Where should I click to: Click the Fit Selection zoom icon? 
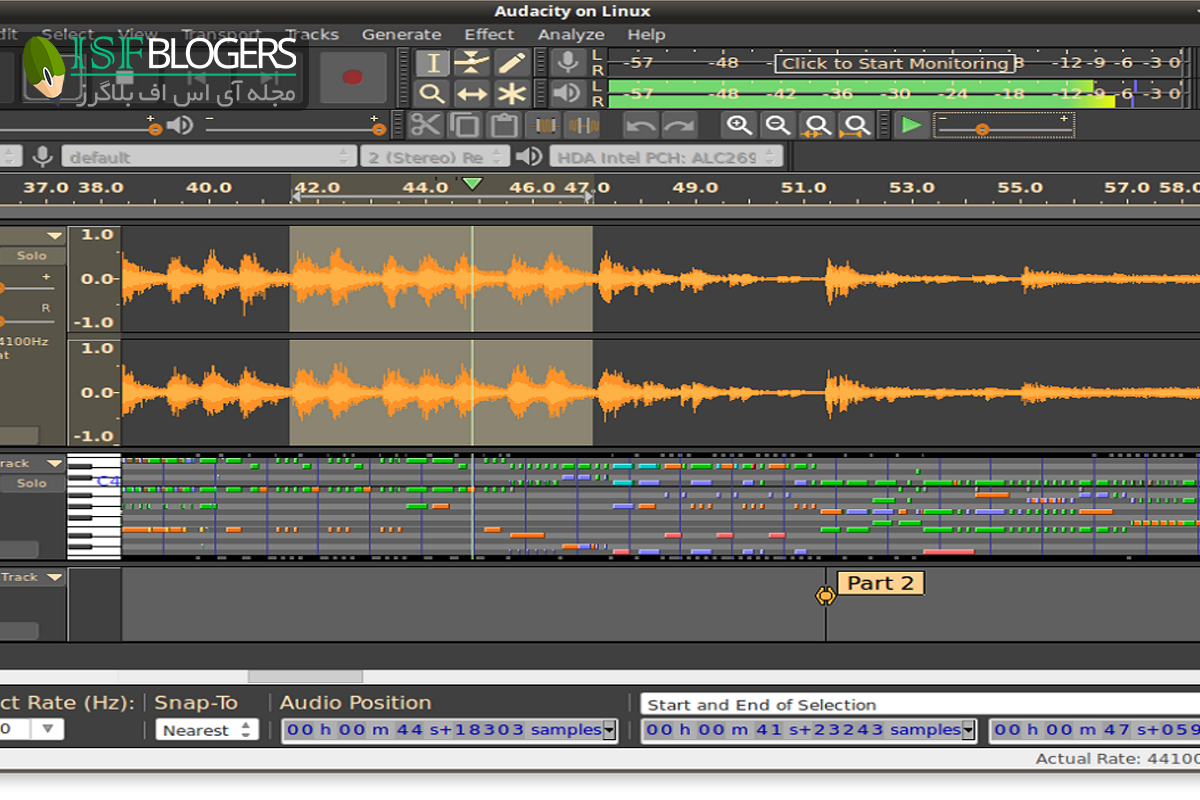pyautogui.click(x=817, y=125)
